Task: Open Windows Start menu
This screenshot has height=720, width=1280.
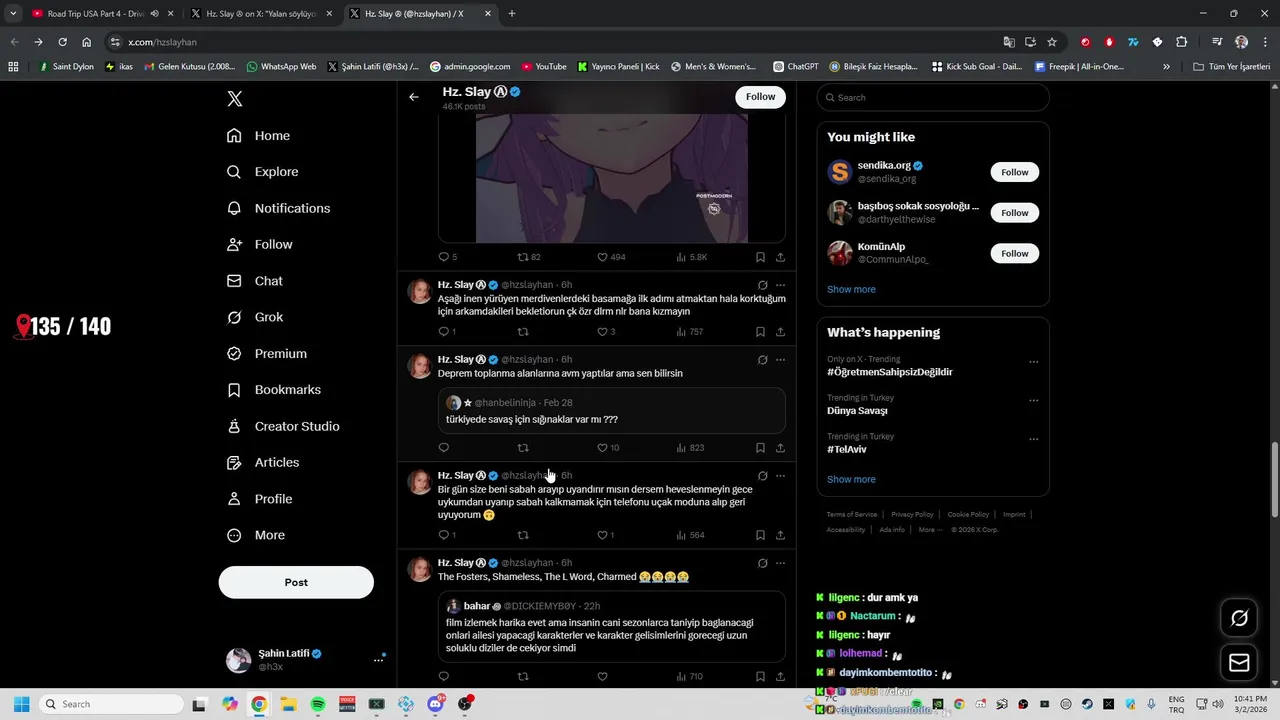Action: click(21, 704)
